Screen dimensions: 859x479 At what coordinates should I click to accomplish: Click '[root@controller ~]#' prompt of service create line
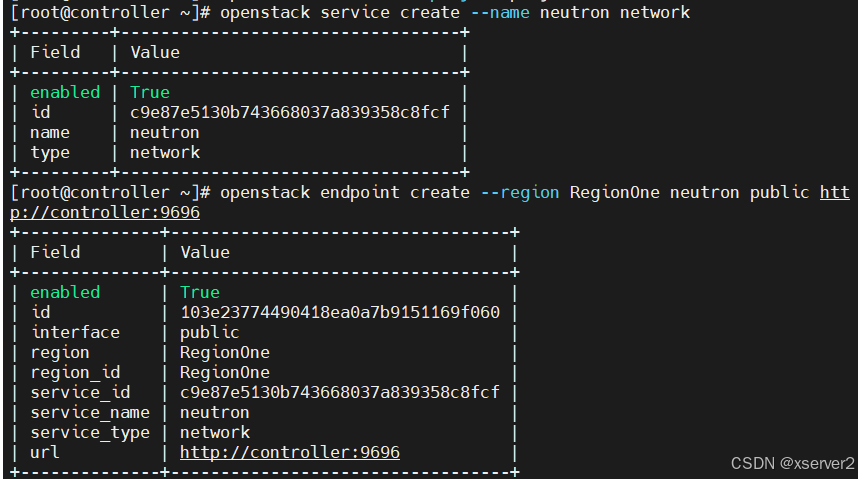110,12
